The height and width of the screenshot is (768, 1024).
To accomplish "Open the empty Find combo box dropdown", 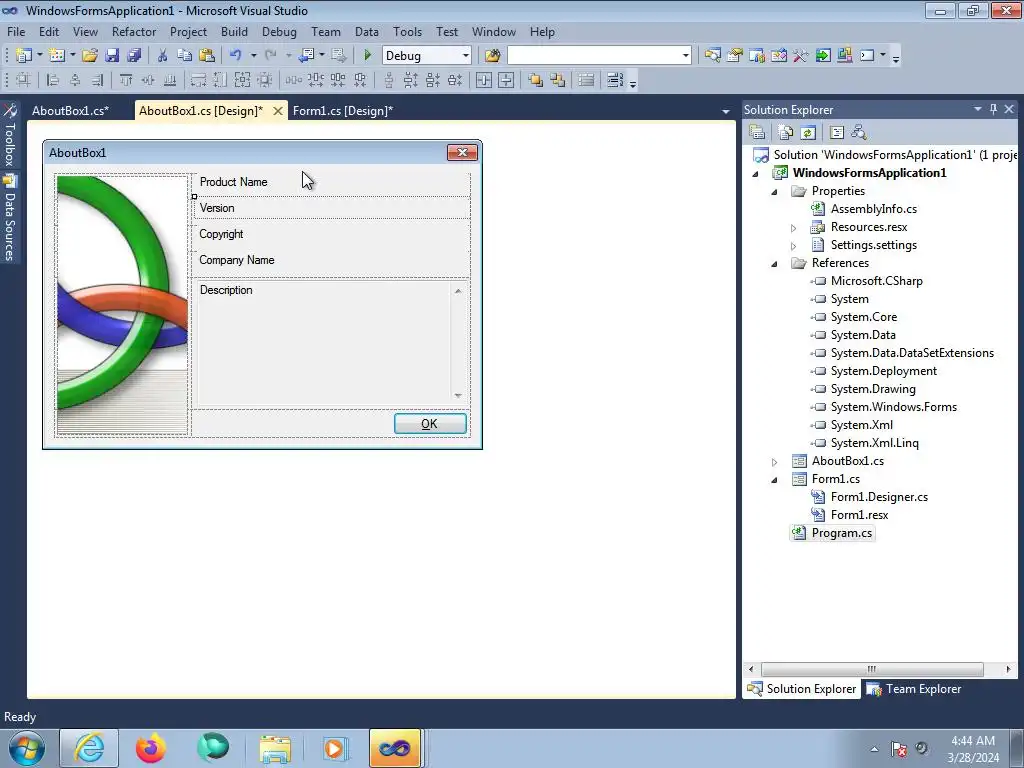I will click(686, 56).
